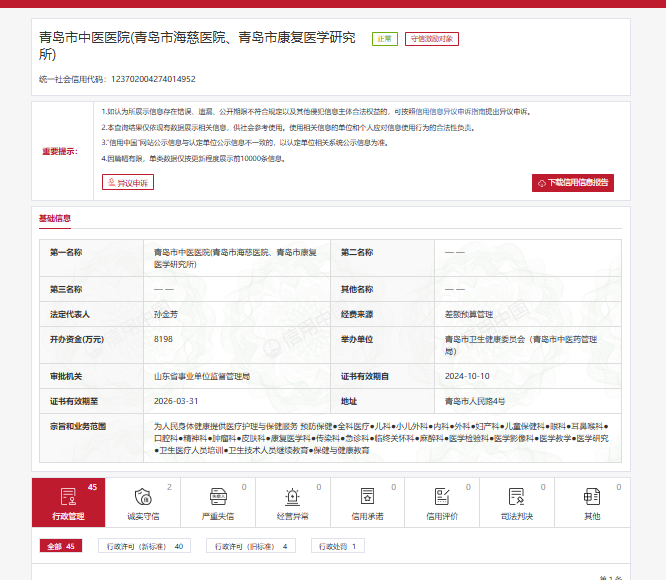Open the 严重失信 category icon
Screen dimensions: 666x580
pos(218,496)
